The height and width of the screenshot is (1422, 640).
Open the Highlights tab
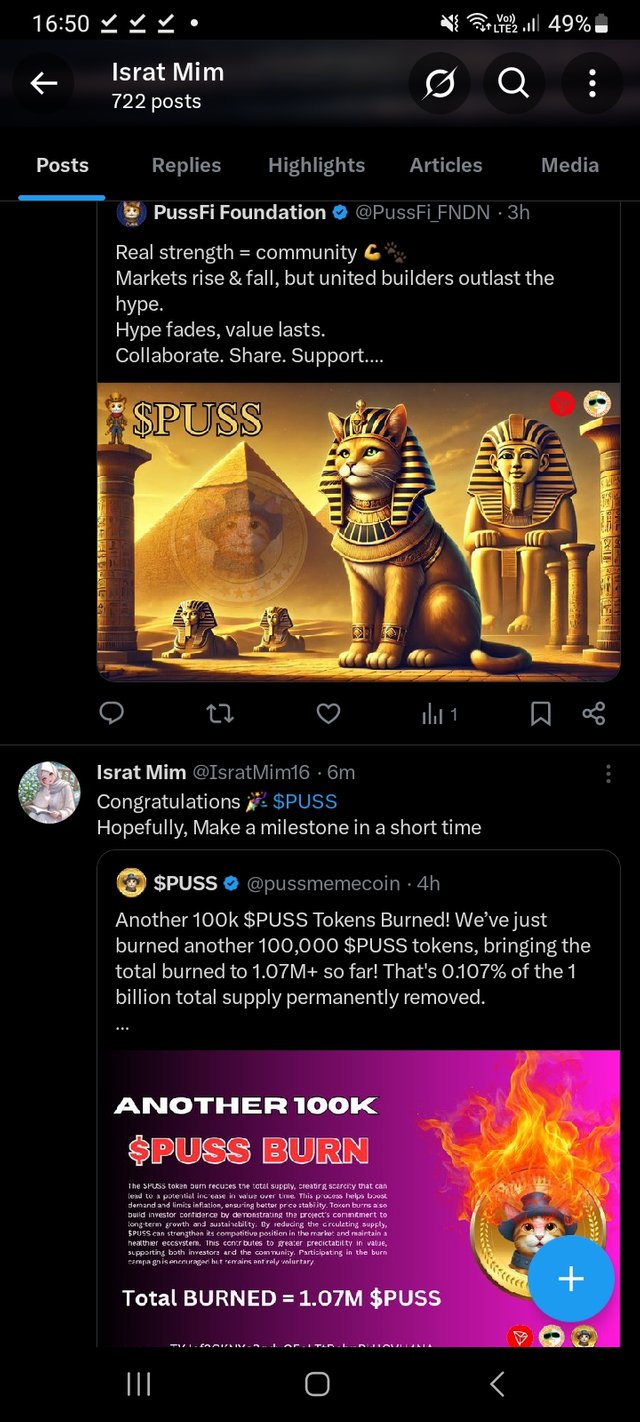tap(316, 165)
